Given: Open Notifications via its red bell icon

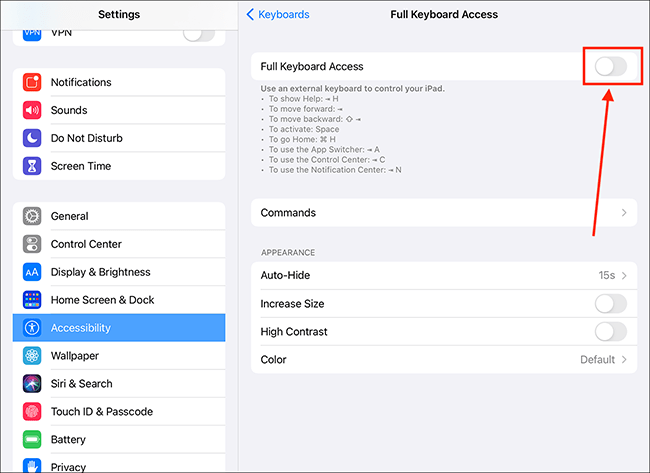Looking at the screenshot, I should tap(32, 82).
